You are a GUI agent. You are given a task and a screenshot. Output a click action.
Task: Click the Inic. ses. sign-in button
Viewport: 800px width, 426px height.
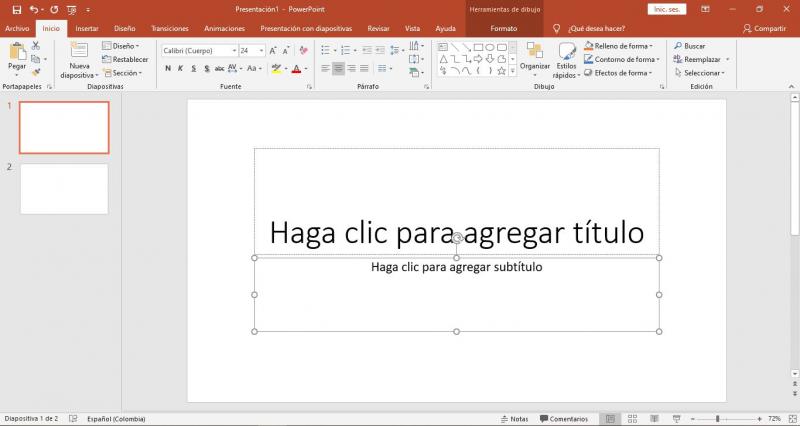tap(667, 9)
